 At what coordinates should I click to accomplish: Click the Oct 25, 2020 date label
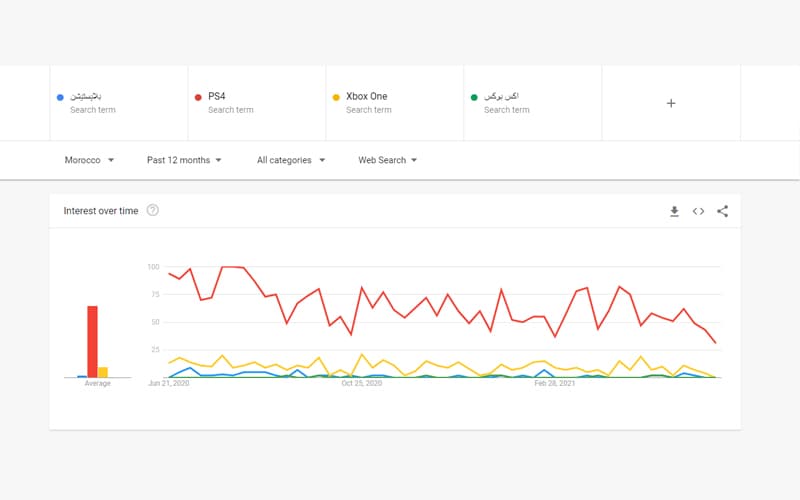pyautogui.click(x=361, y=383)
